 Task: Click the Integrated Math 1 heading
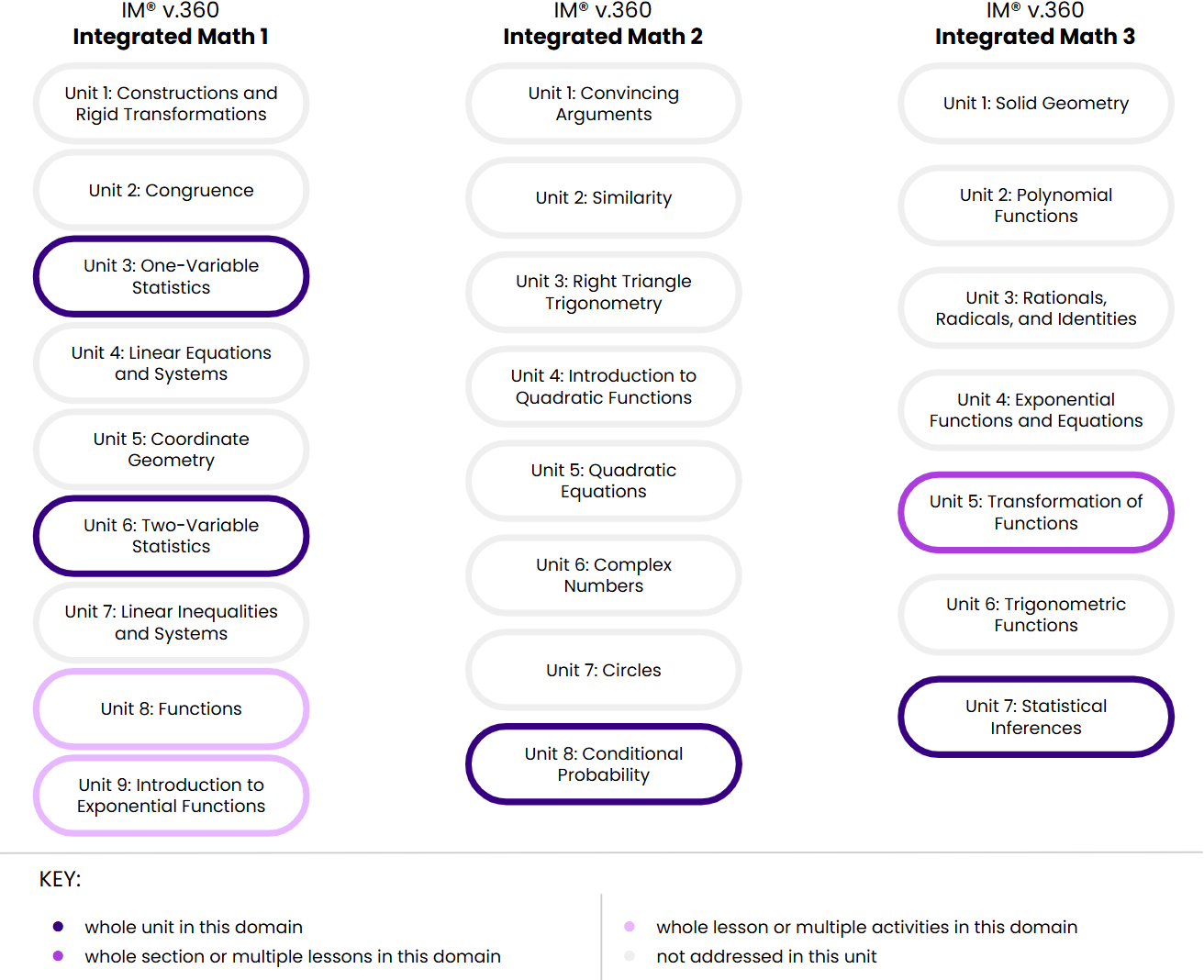pos(171,37)
